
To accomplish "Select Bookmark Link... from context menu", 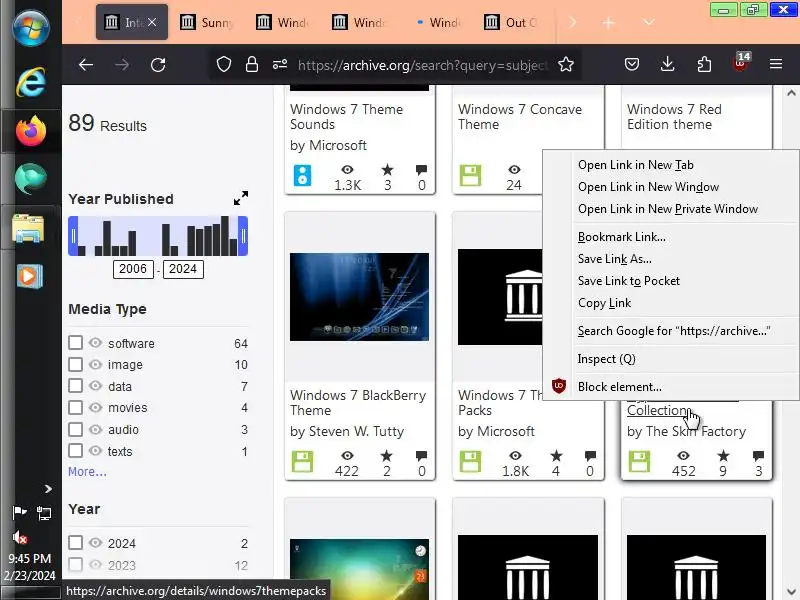I will (x=621, y=237).
